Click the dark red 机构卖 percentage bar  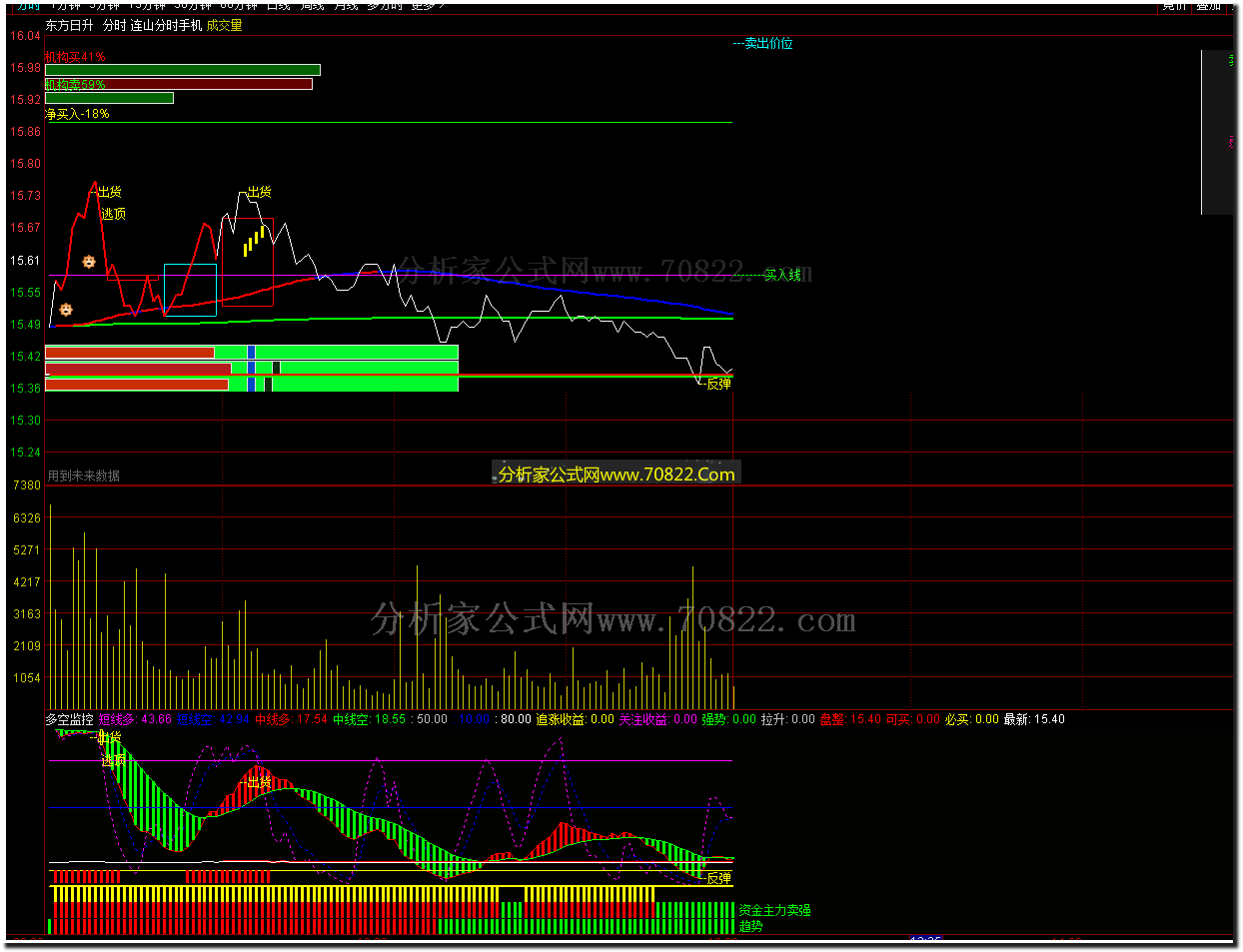[x=179, y=84]
